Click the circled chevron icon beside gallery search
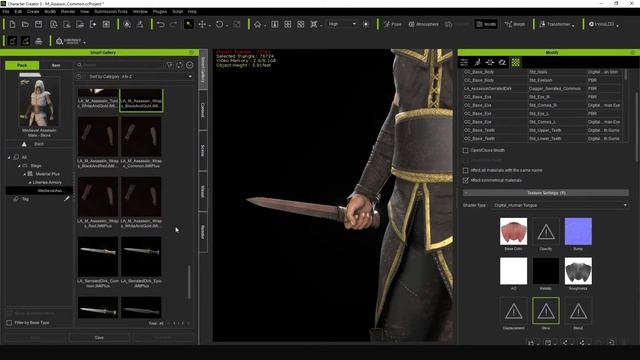 coord(190,65)
